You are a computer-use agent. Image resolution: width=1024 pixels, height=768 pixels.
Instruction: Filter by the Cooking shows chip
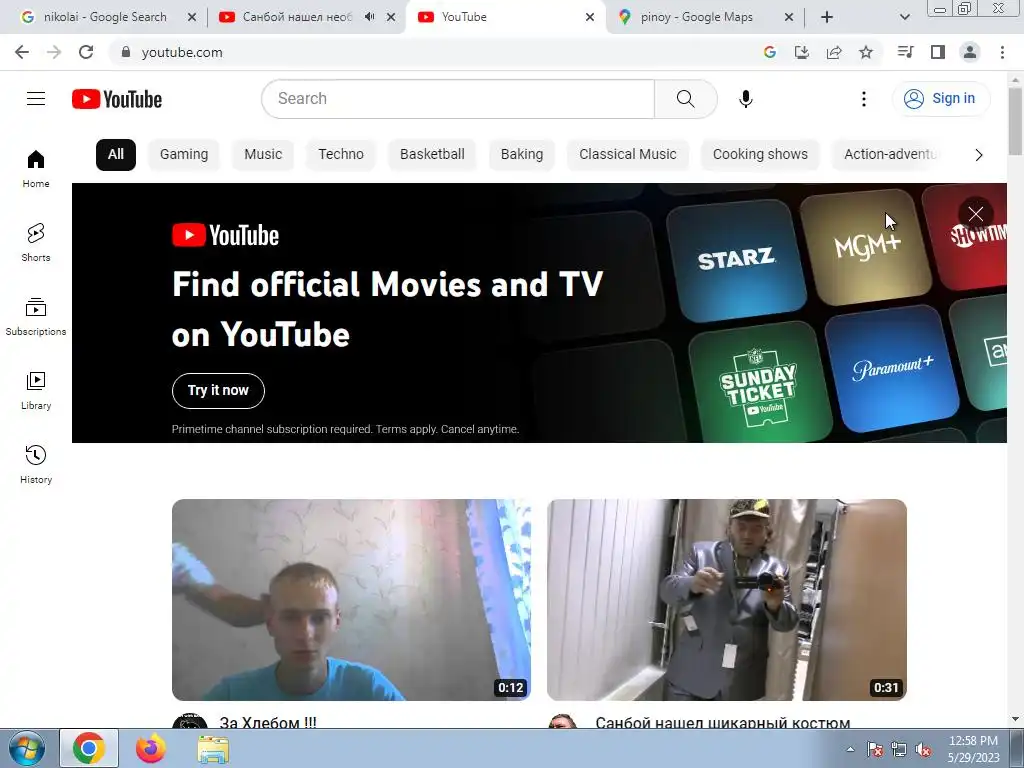pyautogui.click(x=760, y=155)
